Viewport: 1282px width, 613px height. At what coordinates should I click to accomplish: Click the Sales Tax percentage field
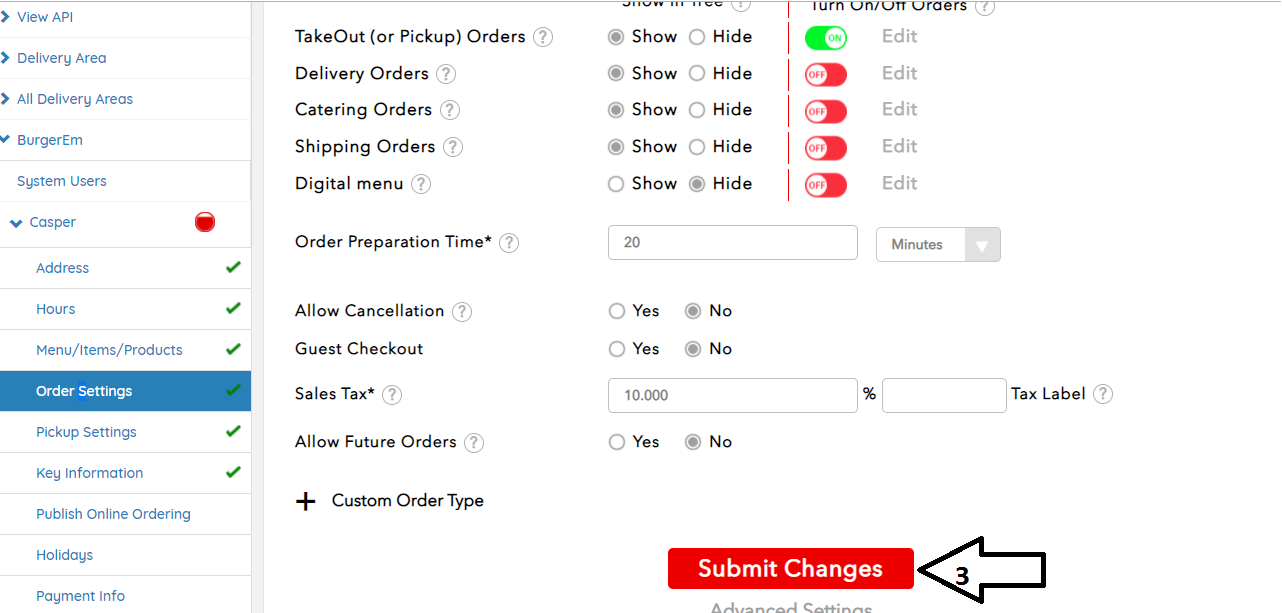(732, 395)
